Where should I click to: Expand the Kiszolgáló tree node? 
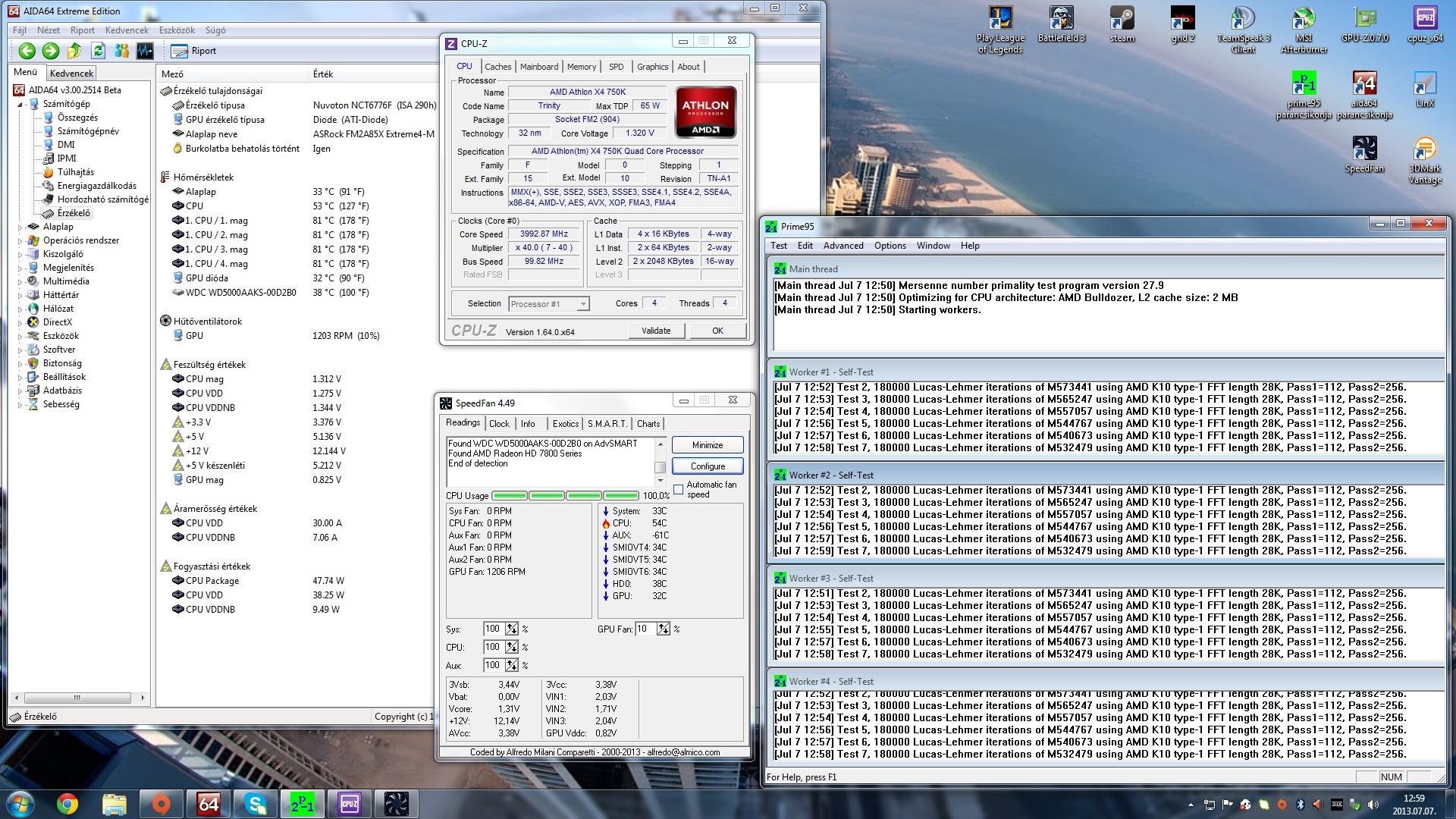point(20,254)
